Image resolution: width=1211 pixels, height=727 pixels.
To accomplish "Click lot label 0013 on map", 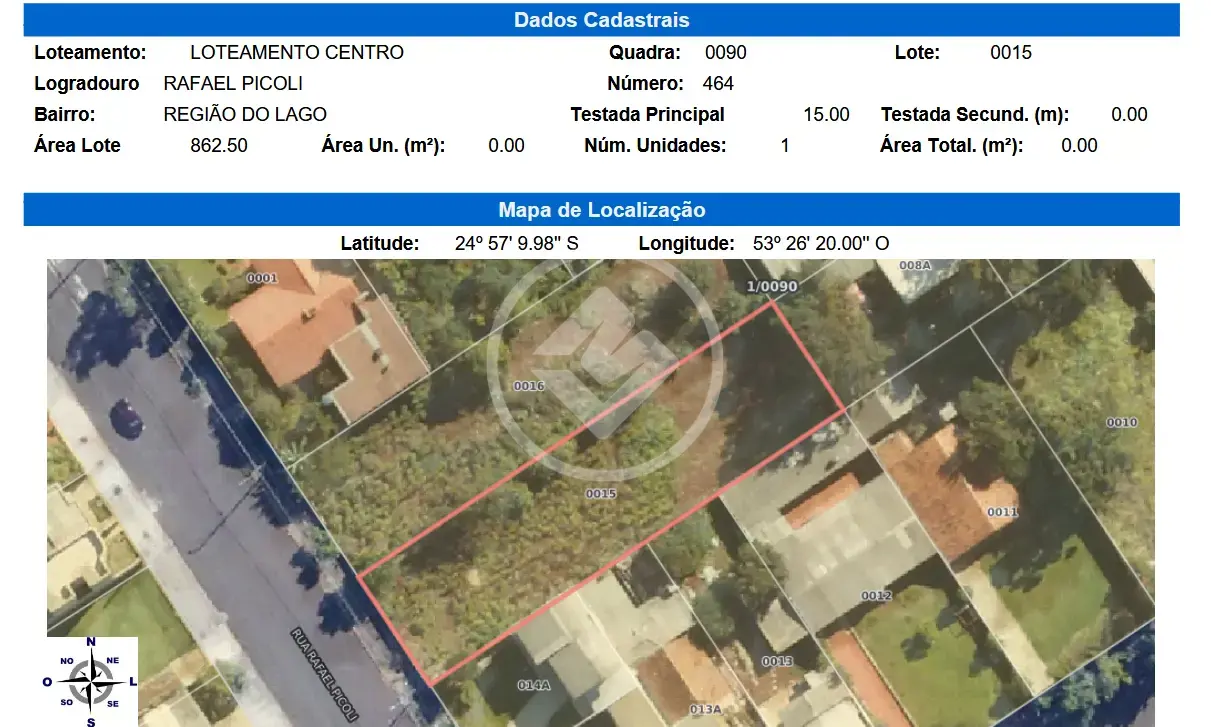I will click(x=777, y=662).
